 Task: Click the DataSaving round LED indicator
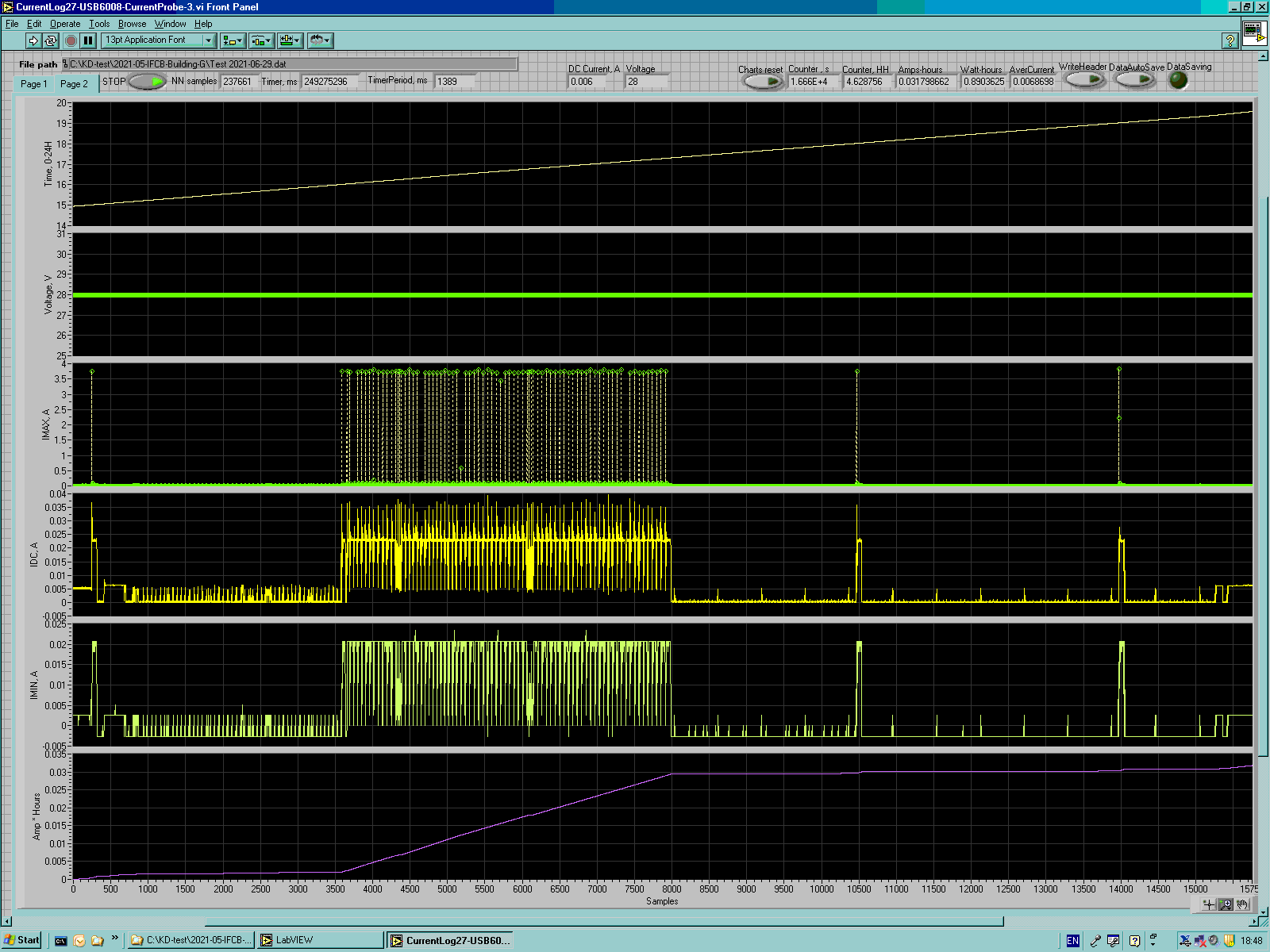point(1179,79)
